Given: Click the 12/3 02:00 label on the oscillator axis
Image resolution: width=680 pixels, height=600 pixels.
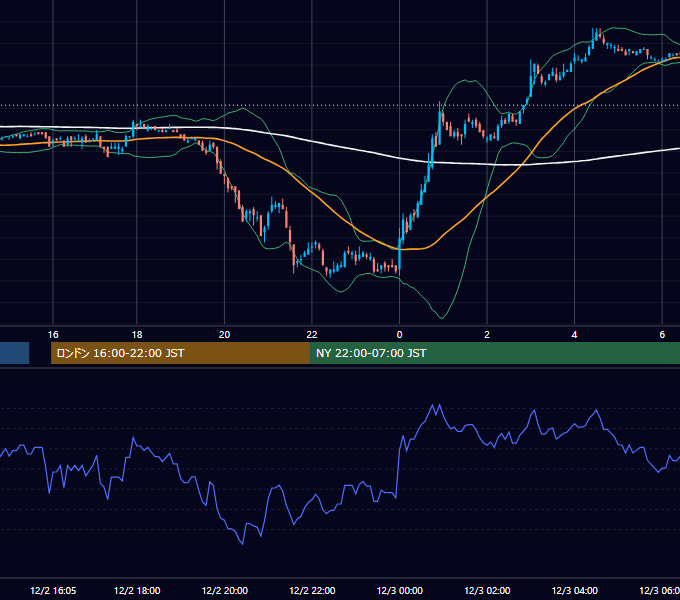Looking at the screenshot, I should pos(487,590).
